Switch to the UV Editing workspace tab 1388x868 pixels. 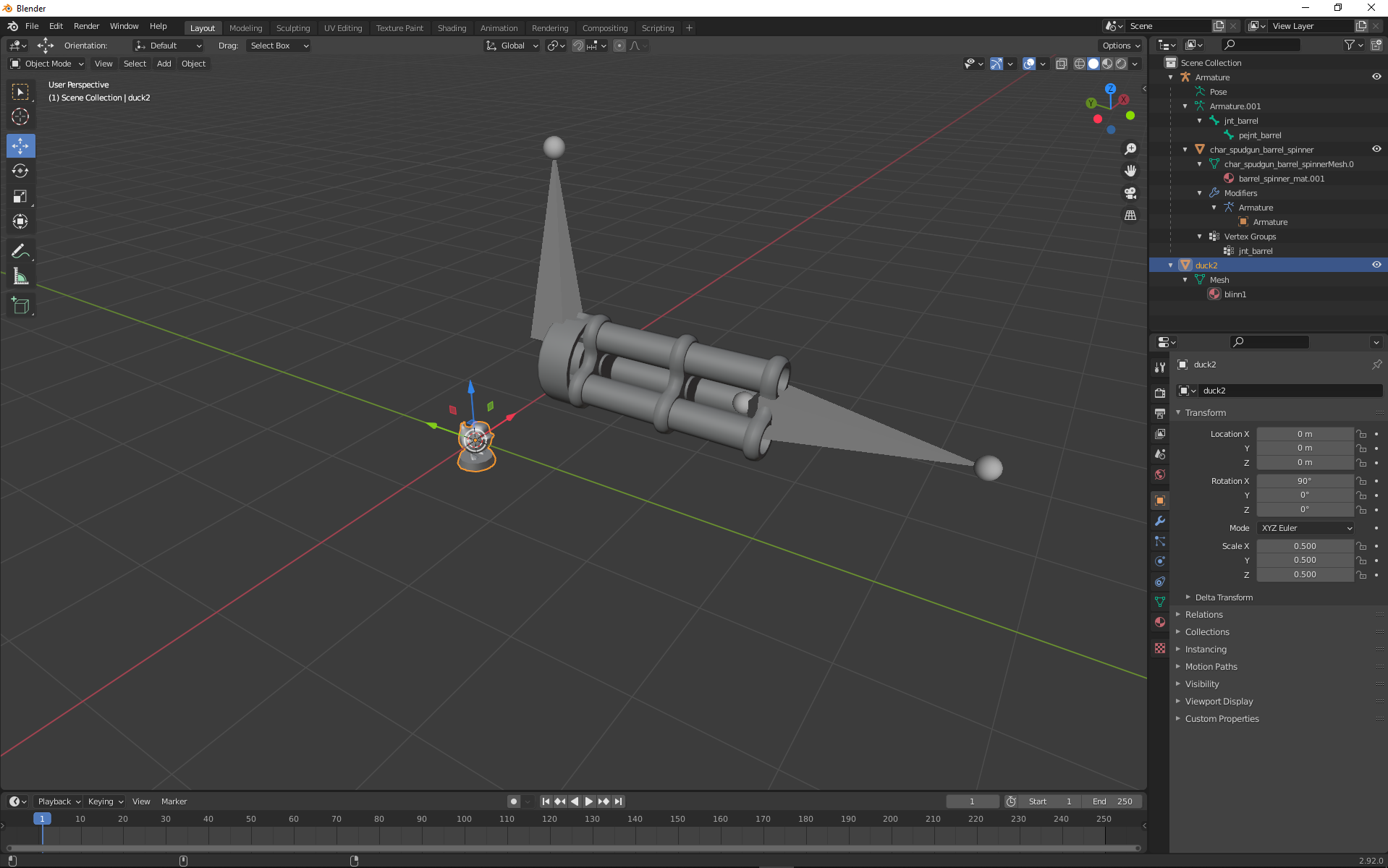[343, 28]
